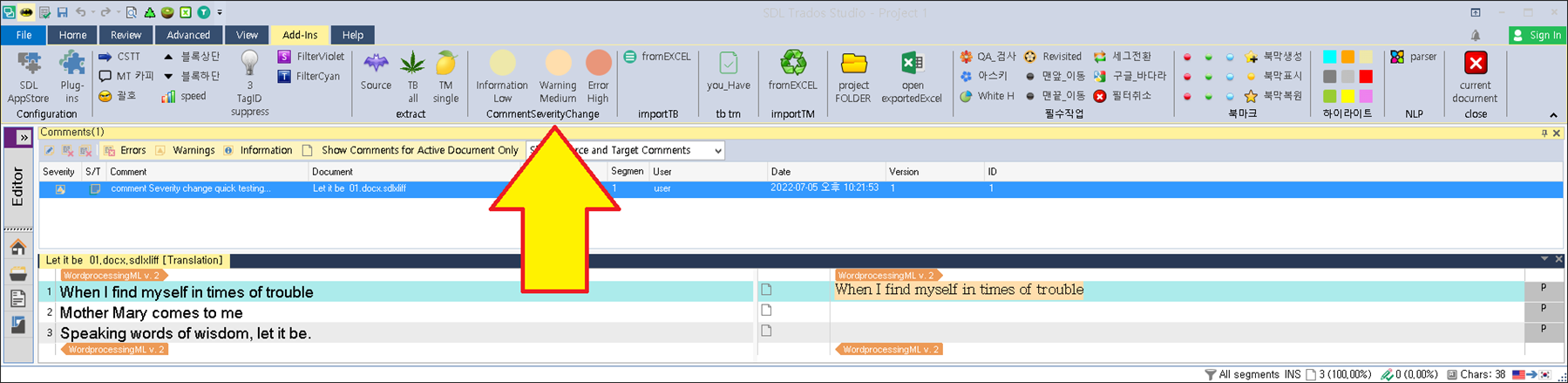Click the Let it be 01.docx.sdlxliff document tab
This screenshot has height=383, width=1568.
(133, 260)
